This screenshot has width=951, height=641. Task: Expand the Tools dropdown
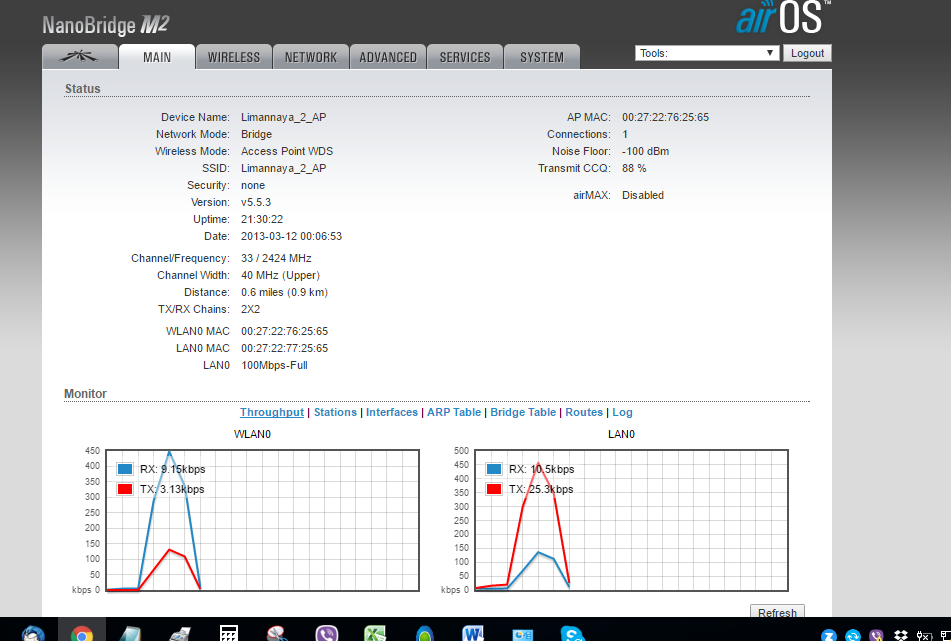click(707, 53)
